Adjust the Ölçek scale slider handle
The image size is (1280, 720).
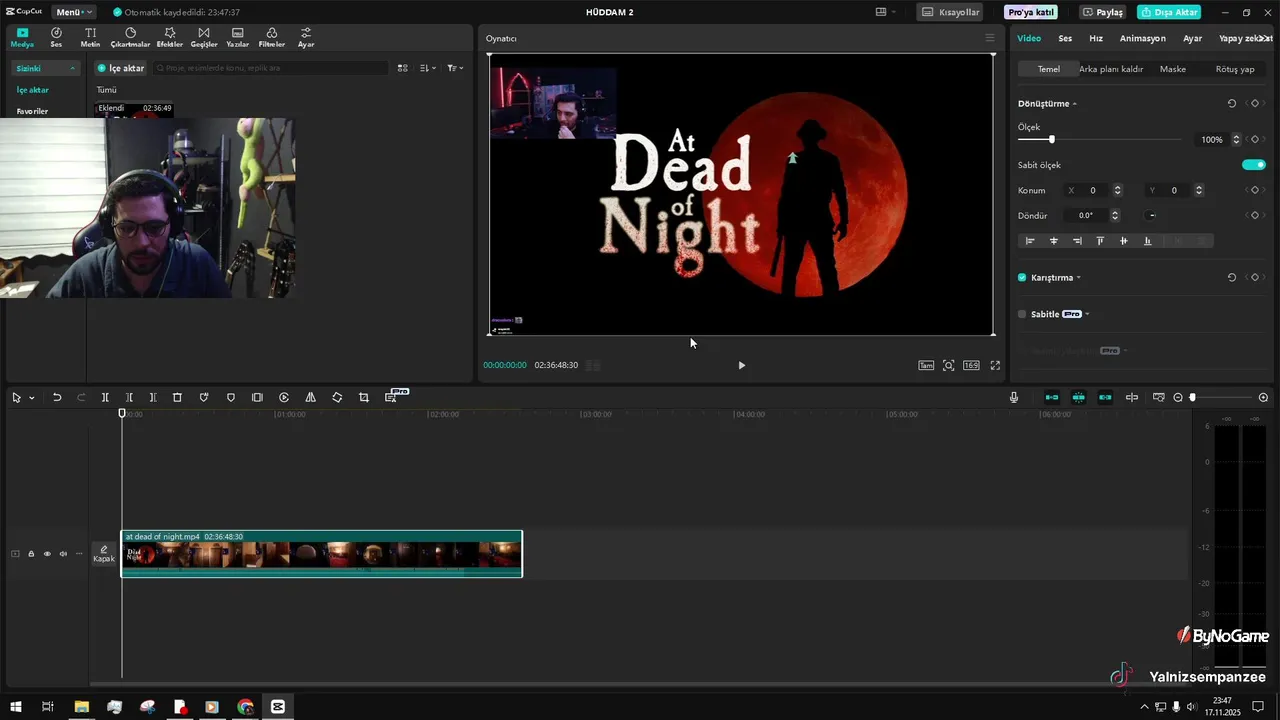pyautogui.click(x=1051, y=139)
